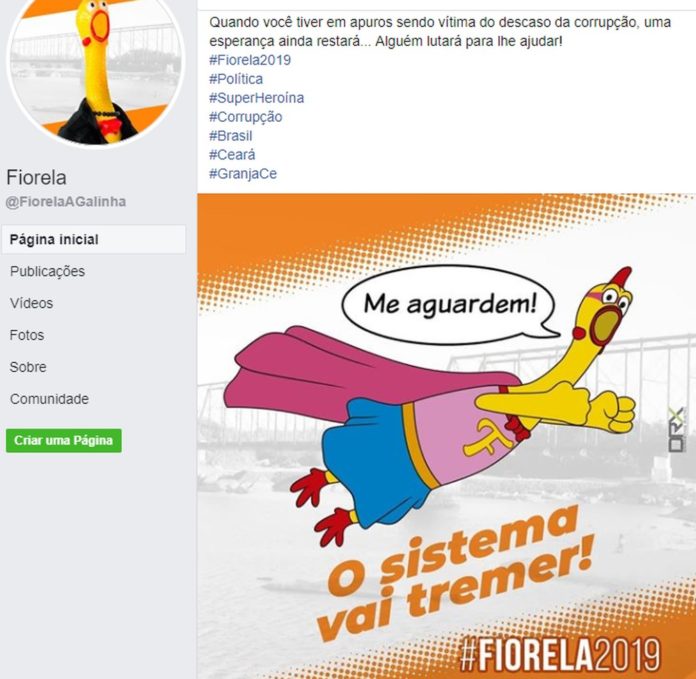Follow the #Fiorela2019 hashtag link
The width and height of the screenshot is (696, 679).
coord(250,60)
